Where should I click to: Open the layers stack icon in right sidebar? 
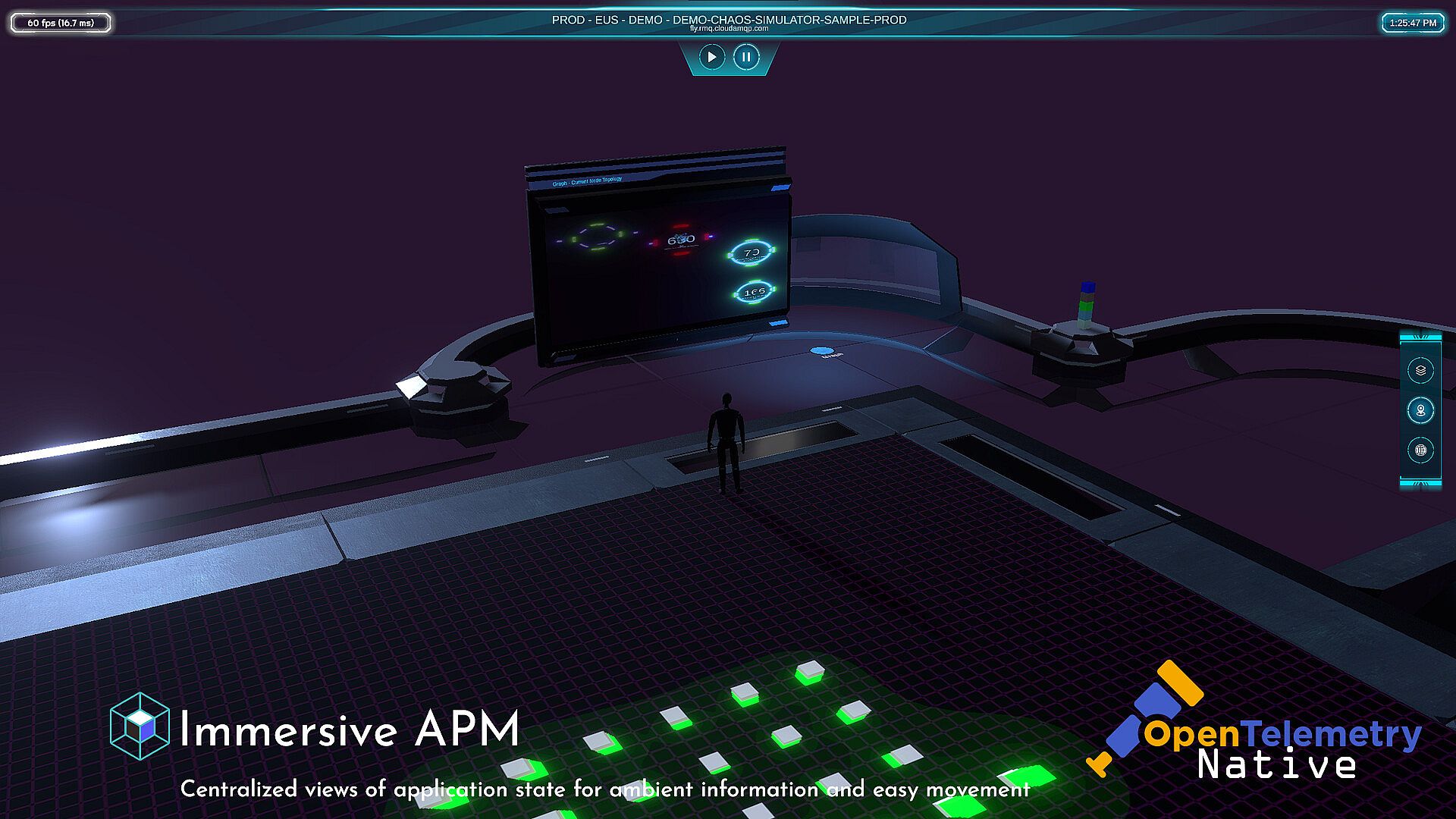tap(1420, 370)
